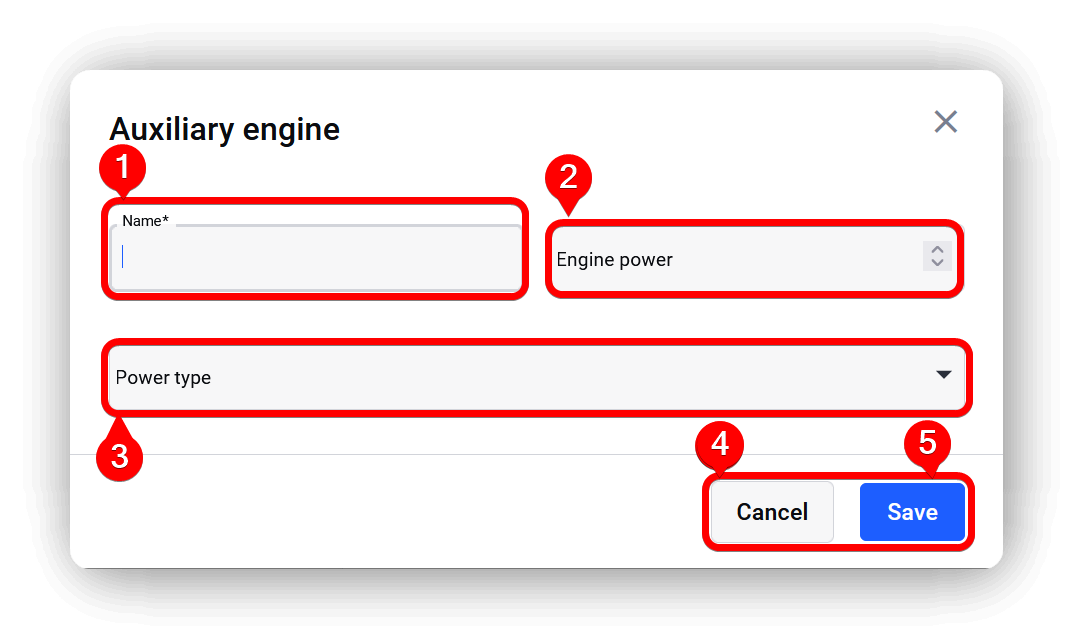
Task: Focus the Name text input field
Action: click(316, 256)
